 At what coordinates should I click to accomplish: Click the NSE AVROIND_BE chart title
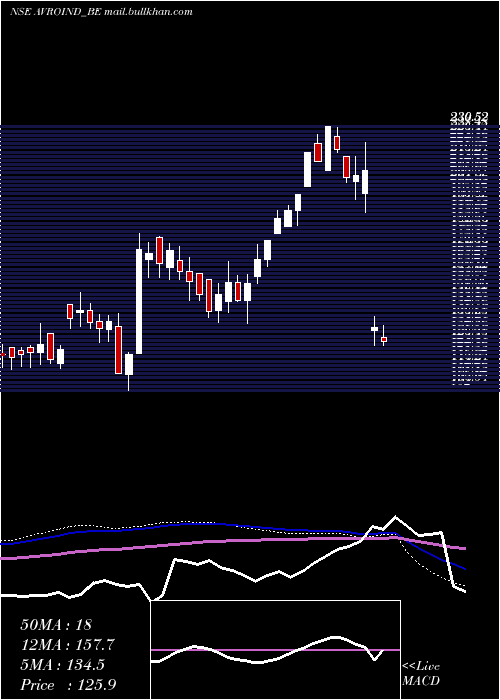point(101,12)
